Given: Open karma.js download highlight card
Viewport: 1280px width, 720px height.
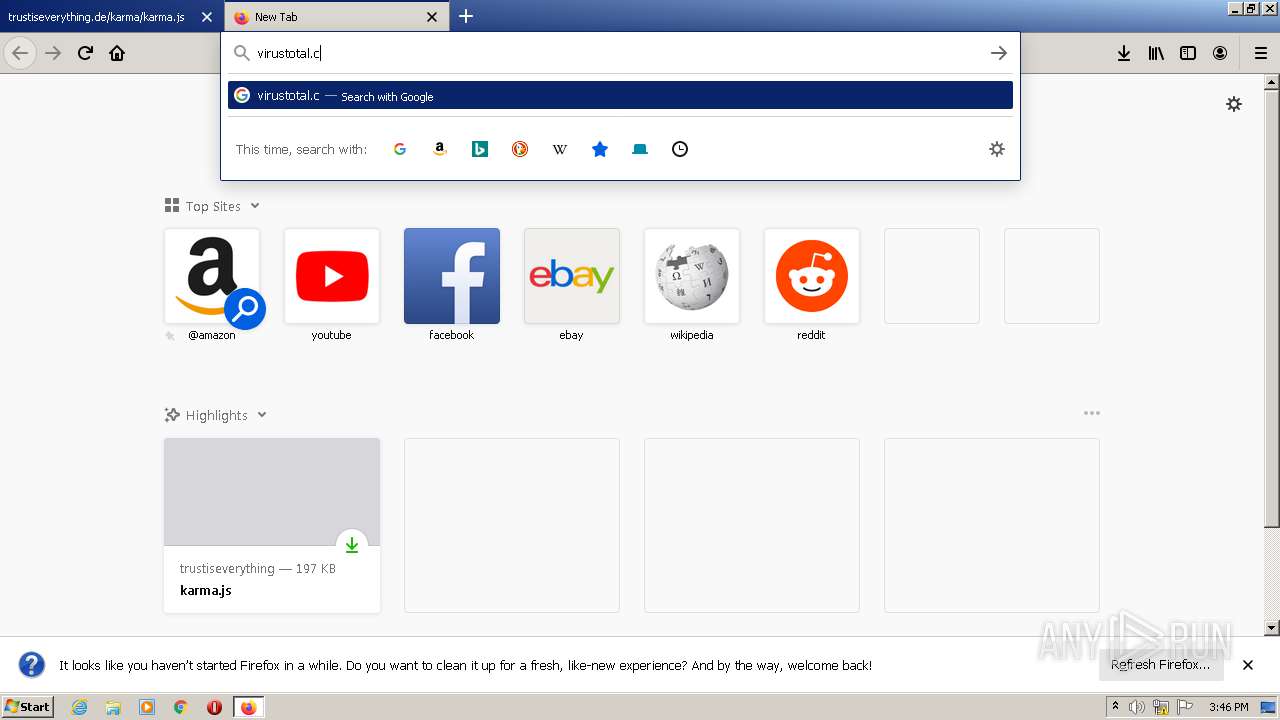Looking at the screenshot, I should click(272, 525).
